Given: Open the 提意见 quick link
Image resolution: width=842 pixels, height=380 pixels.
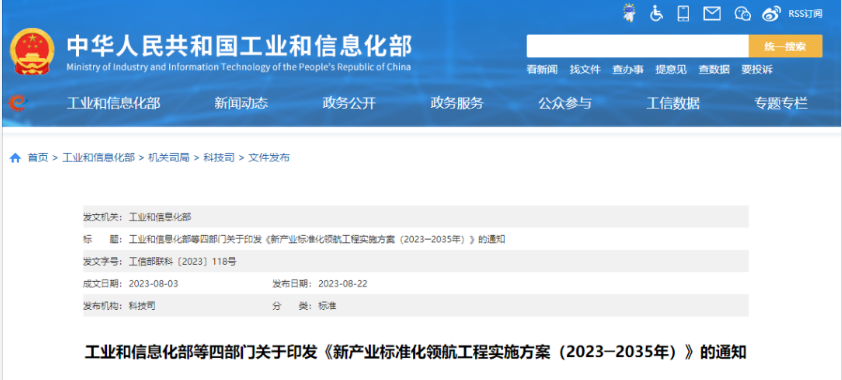Looking at the screenshot, I should pyautogui.click(x=671, y=69).
